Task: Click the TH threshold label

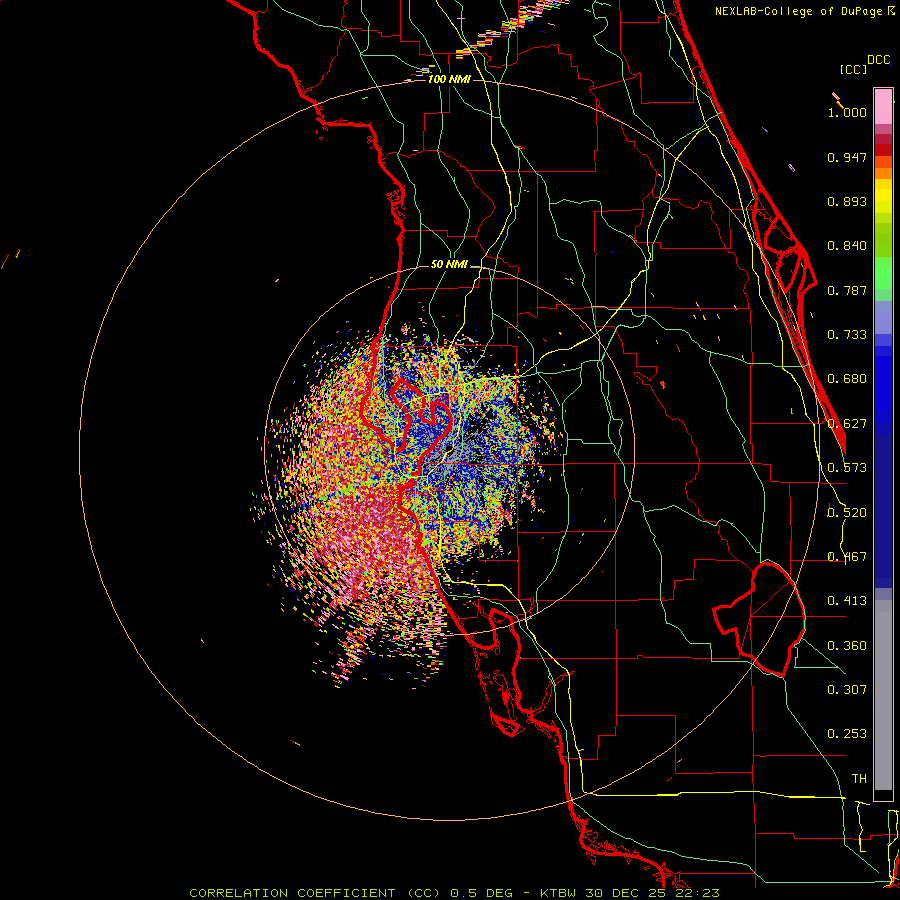Action: point(859,779)
